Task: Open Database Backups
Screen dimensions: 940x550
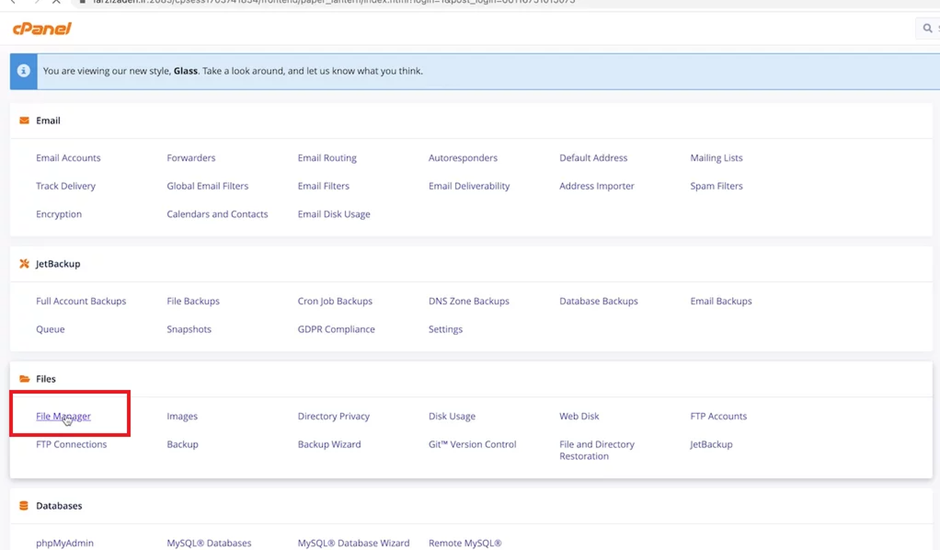Action: [x=598, y=301]
